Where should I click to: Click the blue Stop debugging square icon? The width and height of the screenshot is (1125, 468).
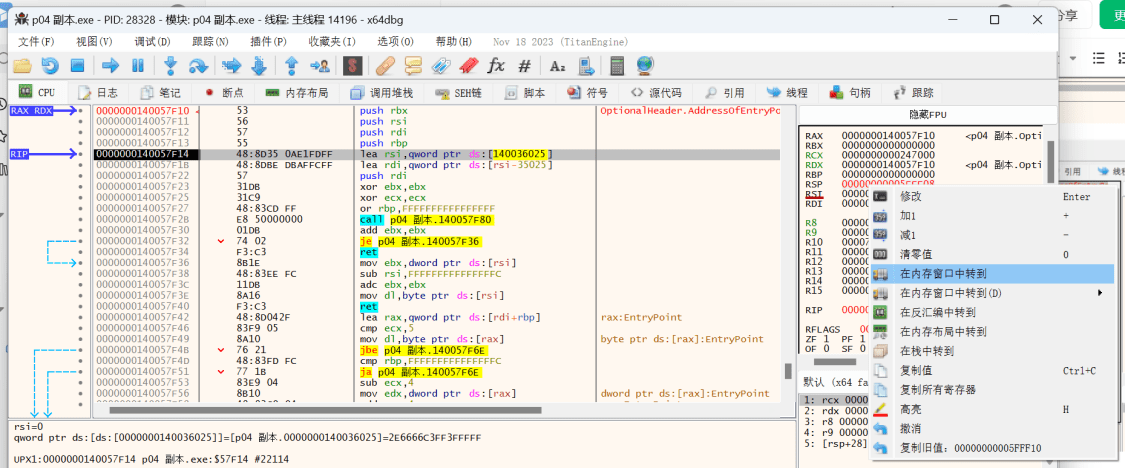coord(77,66)
